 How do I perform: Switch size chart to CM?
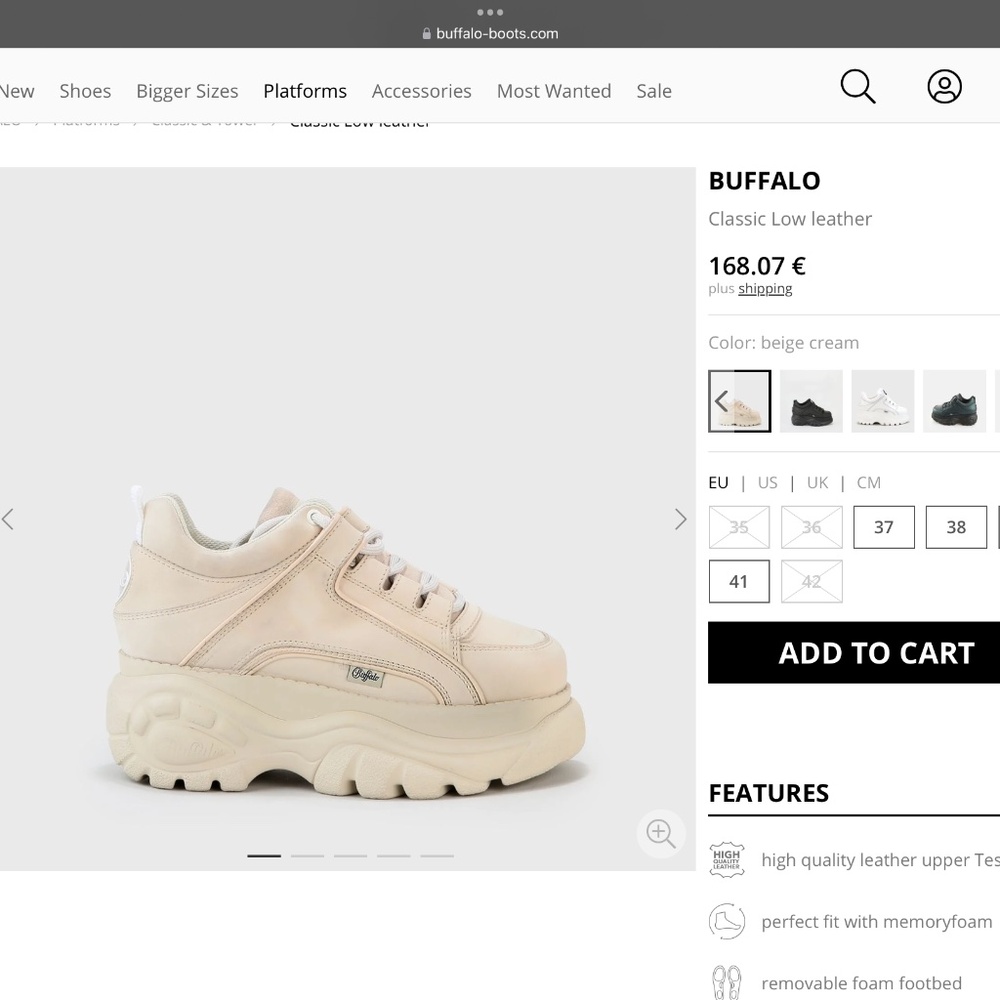tap(868, 483)
